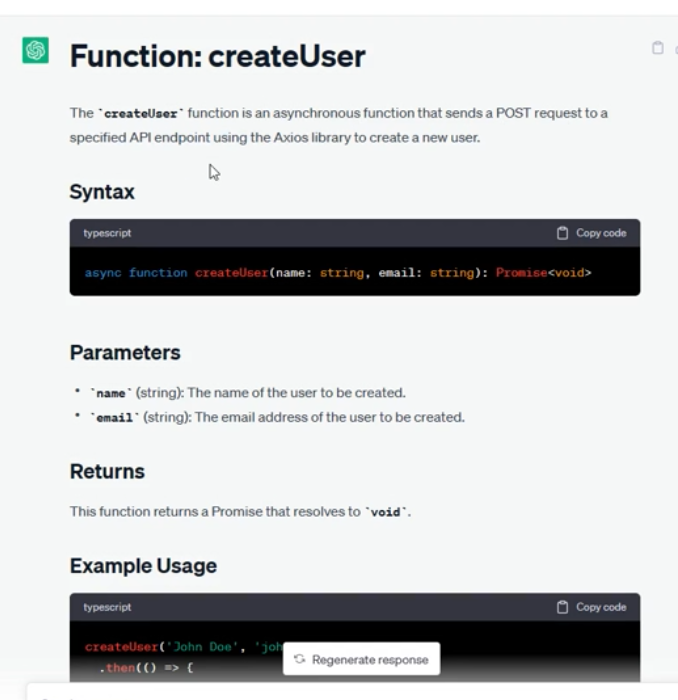This screenshot has height=700, width=678.
Task: Click the circular arrows icon beside Regenerate response
Action: tap(300, 659)
